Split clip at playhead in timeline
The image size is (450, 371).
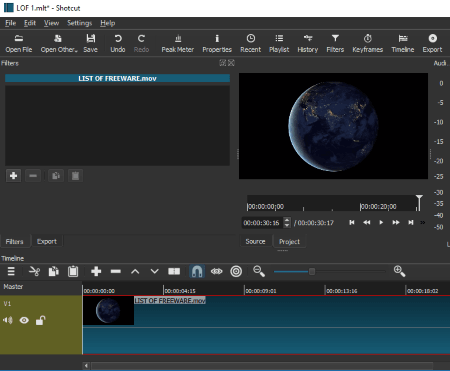[x=174, y=271]
